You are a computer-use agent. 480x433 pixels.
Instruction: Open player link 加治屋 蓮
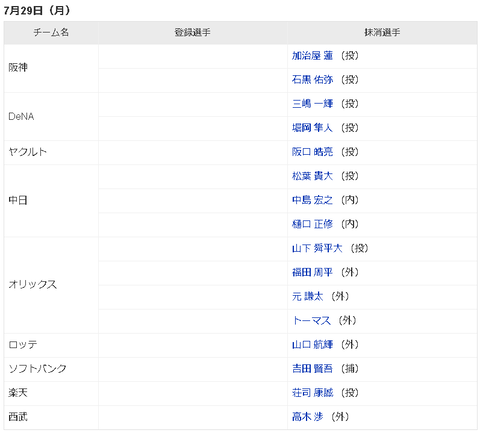click(x=312, y=56)
